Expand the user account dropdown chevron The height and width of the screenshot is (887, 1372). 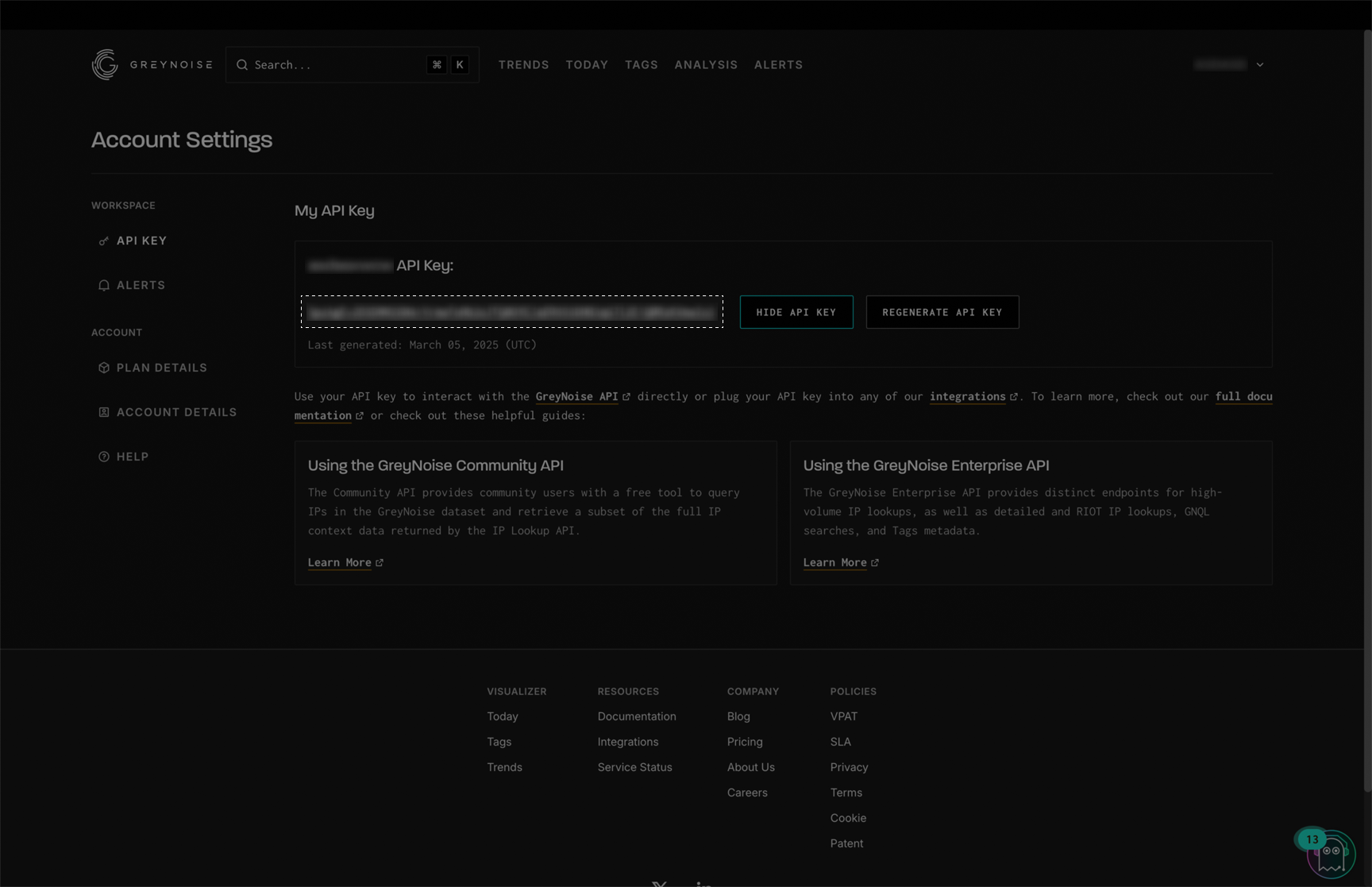(x=1260, y=65)
